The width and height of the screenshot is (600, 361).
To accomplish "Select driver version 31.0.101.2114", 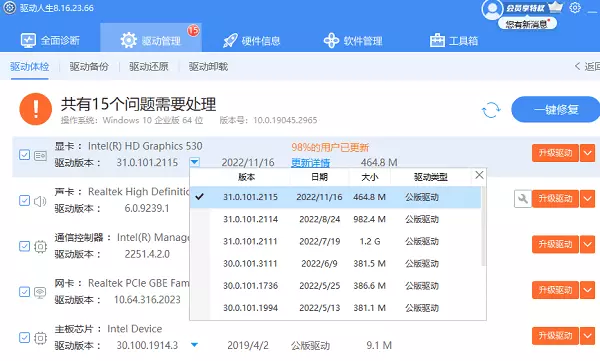I will click(x=335, y=219).
